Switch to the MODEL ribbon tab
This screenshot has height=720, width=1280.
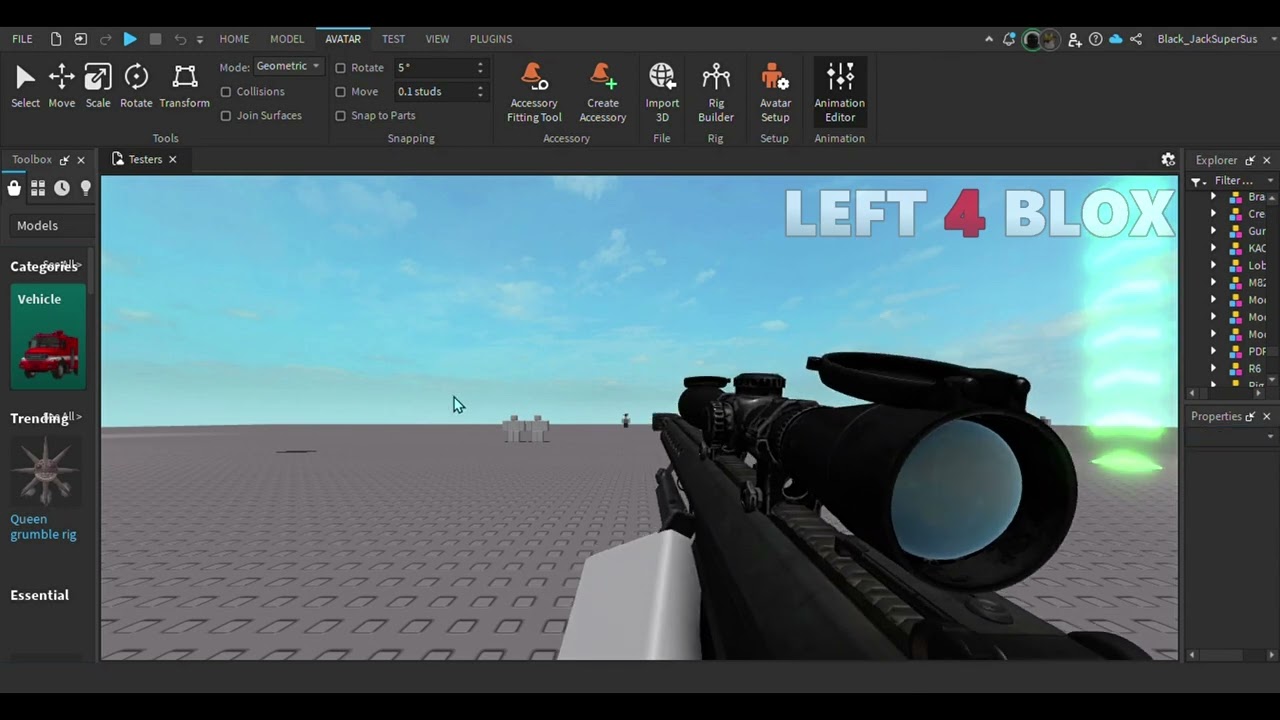[x=287, y=39]
